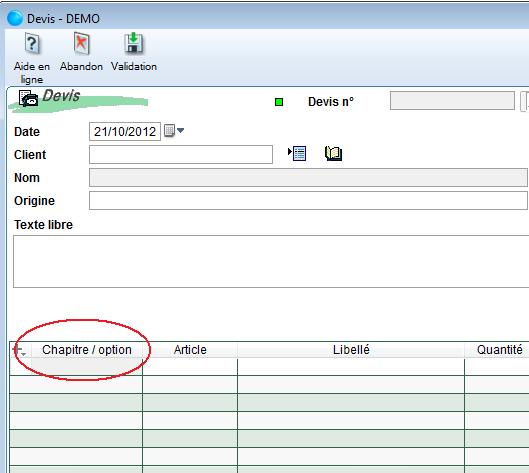Open the address book icon next to Client
529x473 pixels.
point(333,154)
